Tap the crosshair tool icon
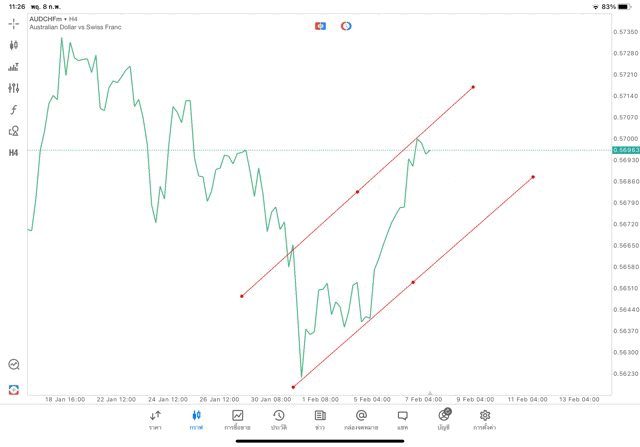The height and width of the screenshot is (447, 640). pos(14,23)
